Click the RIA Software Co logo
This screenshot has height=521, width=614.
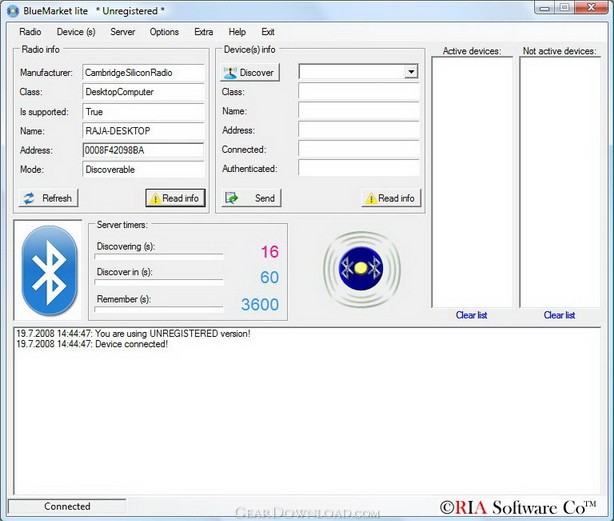518,508
